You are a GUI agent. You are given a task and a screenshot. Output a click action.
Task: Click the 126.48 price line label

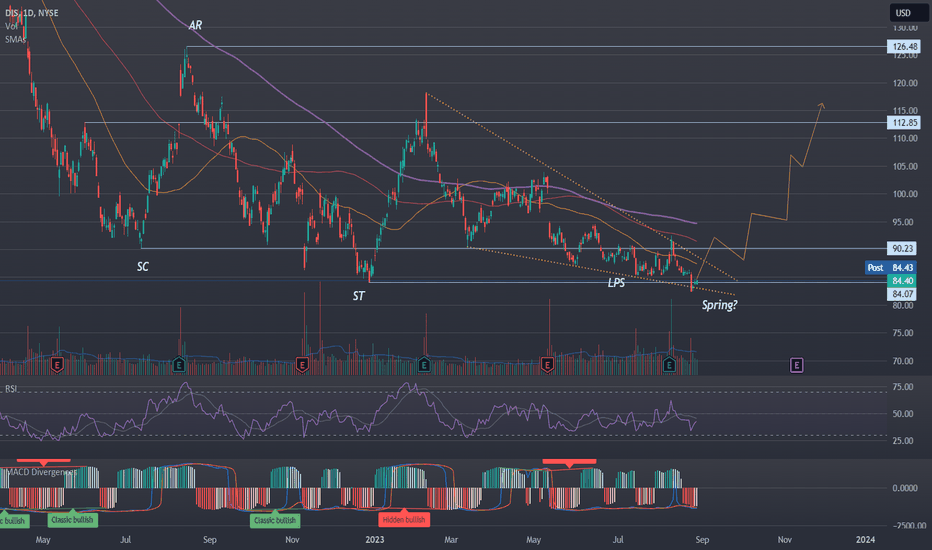click(x=904, y=46)
